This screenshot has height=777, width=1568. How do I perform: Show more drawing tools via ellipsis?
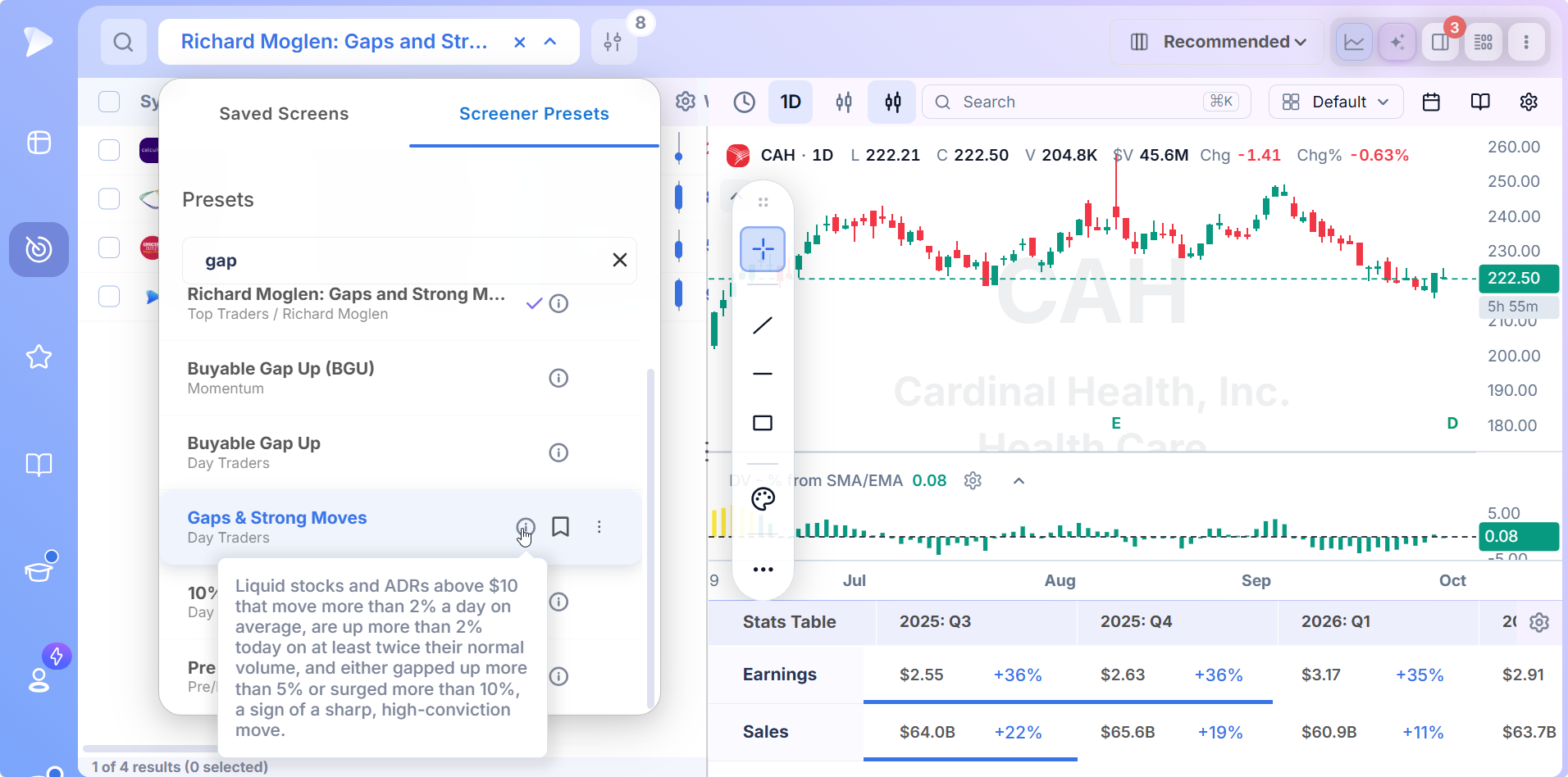763,570
